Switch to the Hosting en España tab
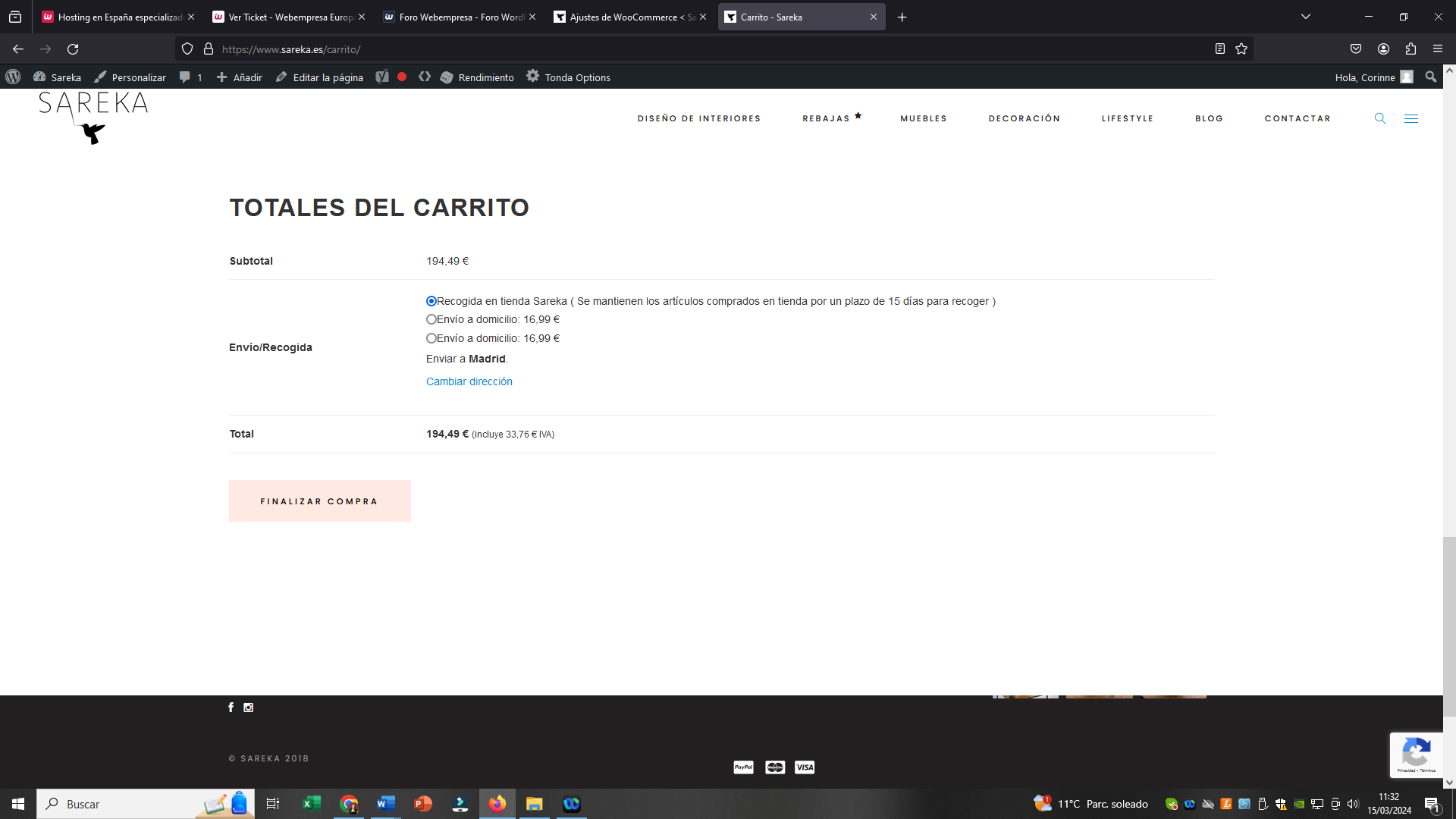 (118, 17)
